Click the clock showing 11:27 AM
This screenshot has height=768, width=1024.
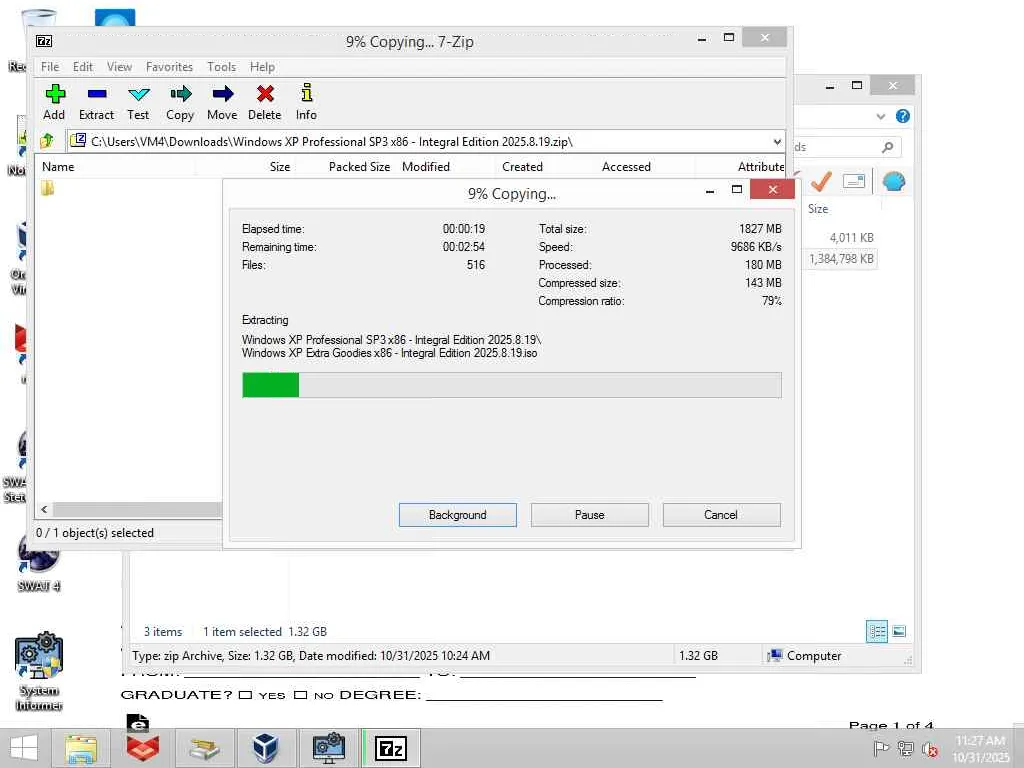(x=980, y=741)
